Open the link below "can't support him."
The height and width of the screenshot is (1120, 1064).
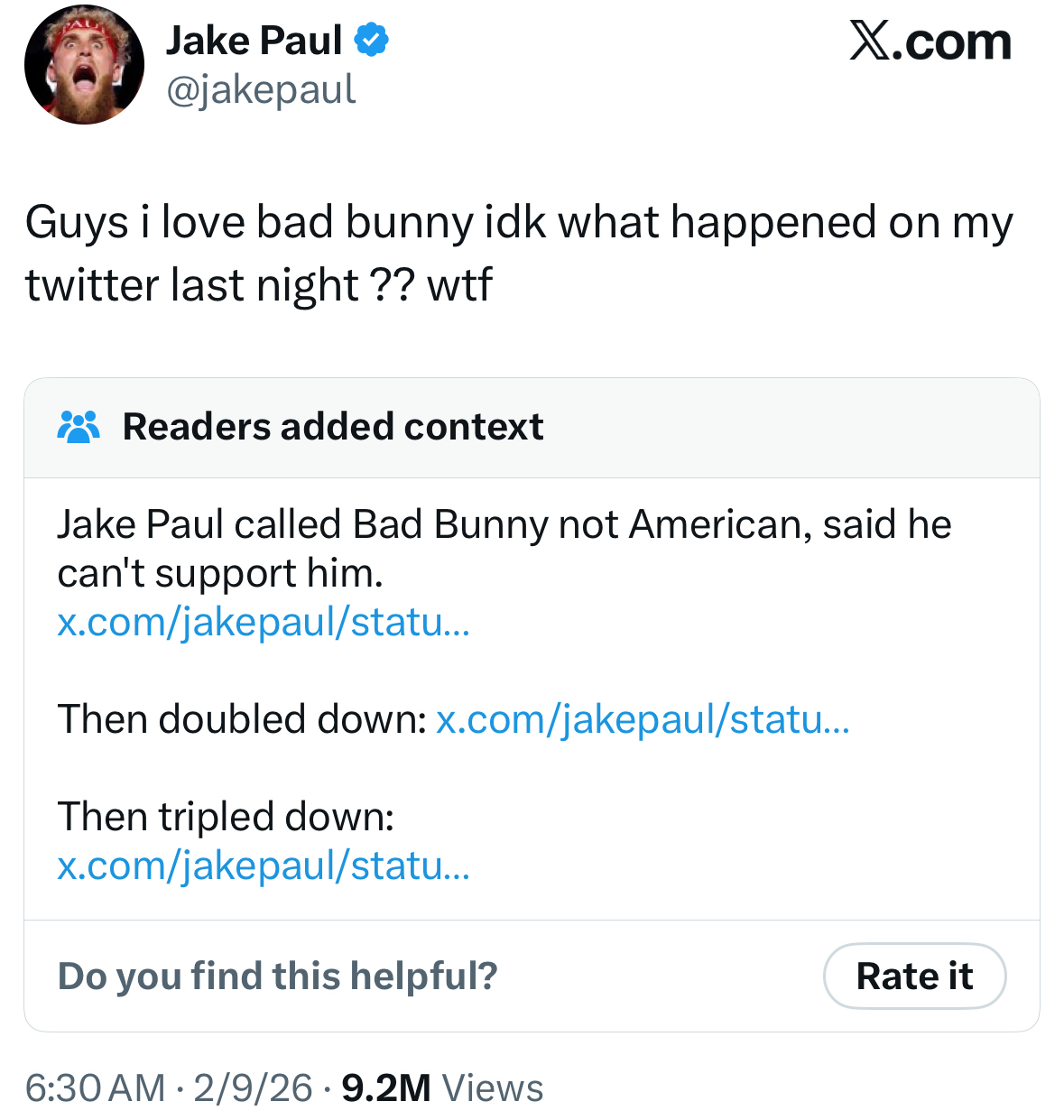pos(264,622)
